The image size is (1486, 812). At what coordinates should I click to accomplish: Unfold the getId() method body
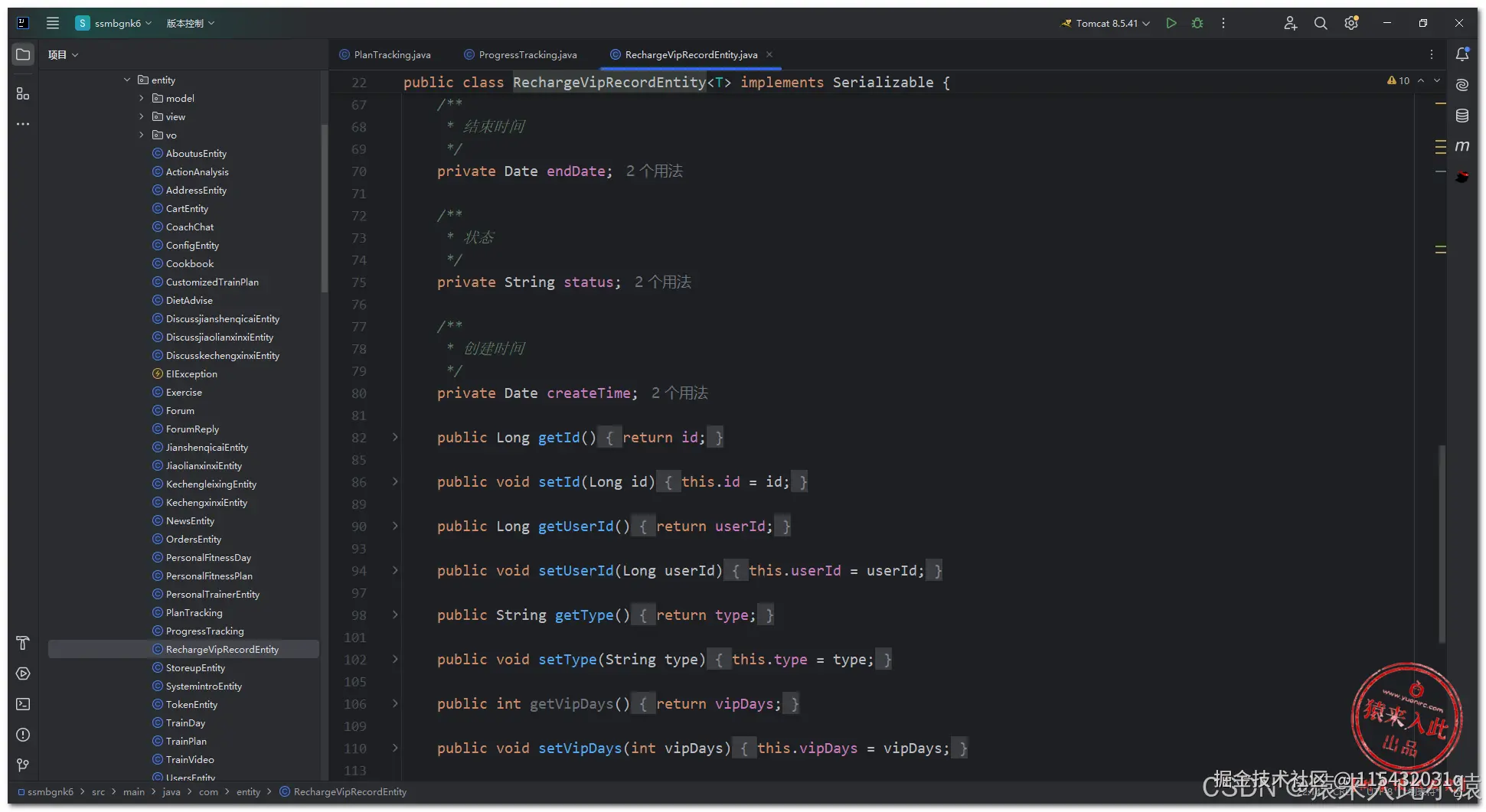click(x=395, y=437)
